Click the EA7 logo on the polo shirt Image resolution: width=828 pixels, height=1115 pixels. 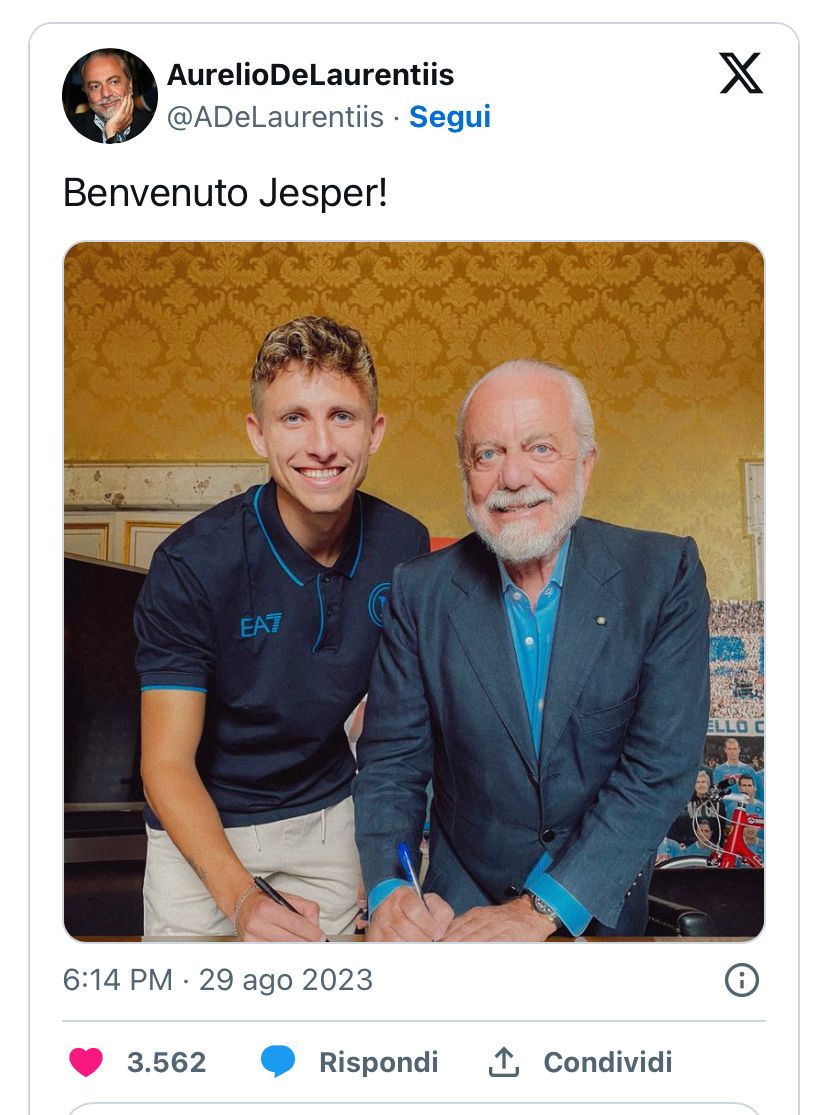coord(261,625)
